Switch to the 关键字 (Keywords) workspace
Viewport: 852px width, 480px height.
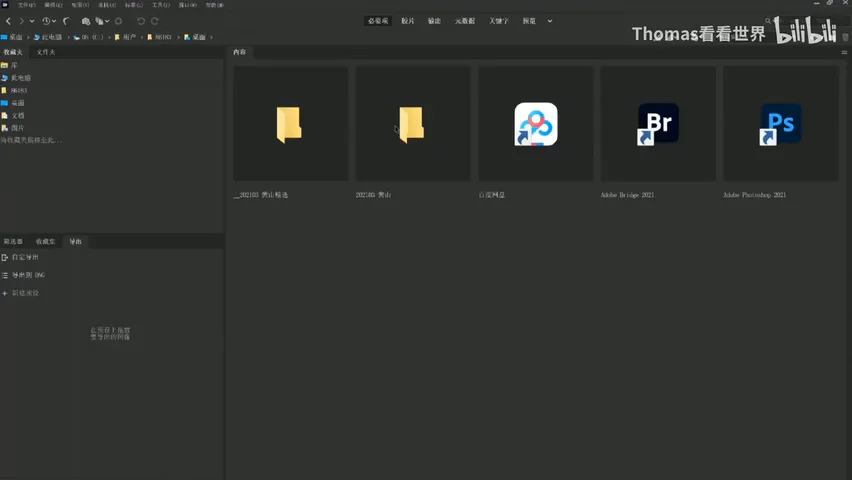click(498, 21)
